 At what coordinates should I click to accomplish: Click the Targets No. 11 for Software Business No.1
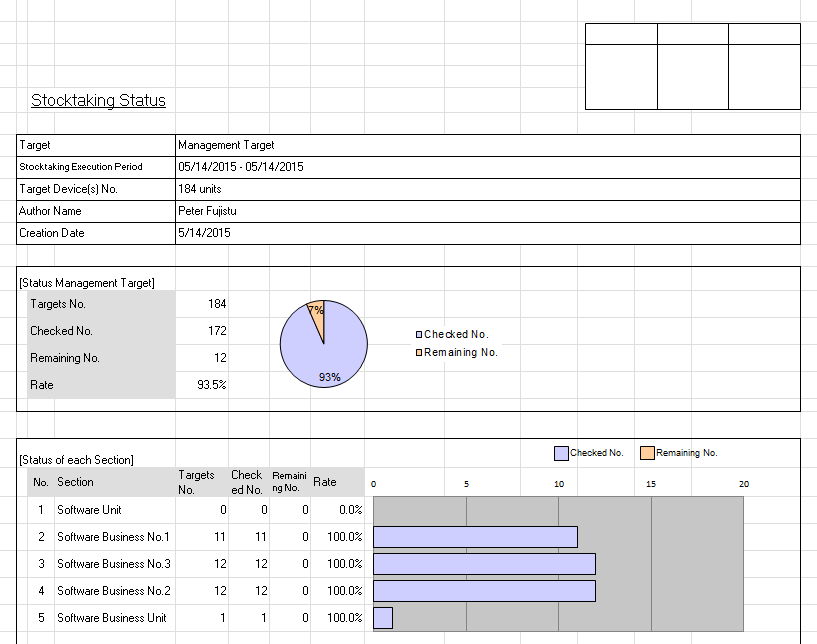tap(220, 537)
